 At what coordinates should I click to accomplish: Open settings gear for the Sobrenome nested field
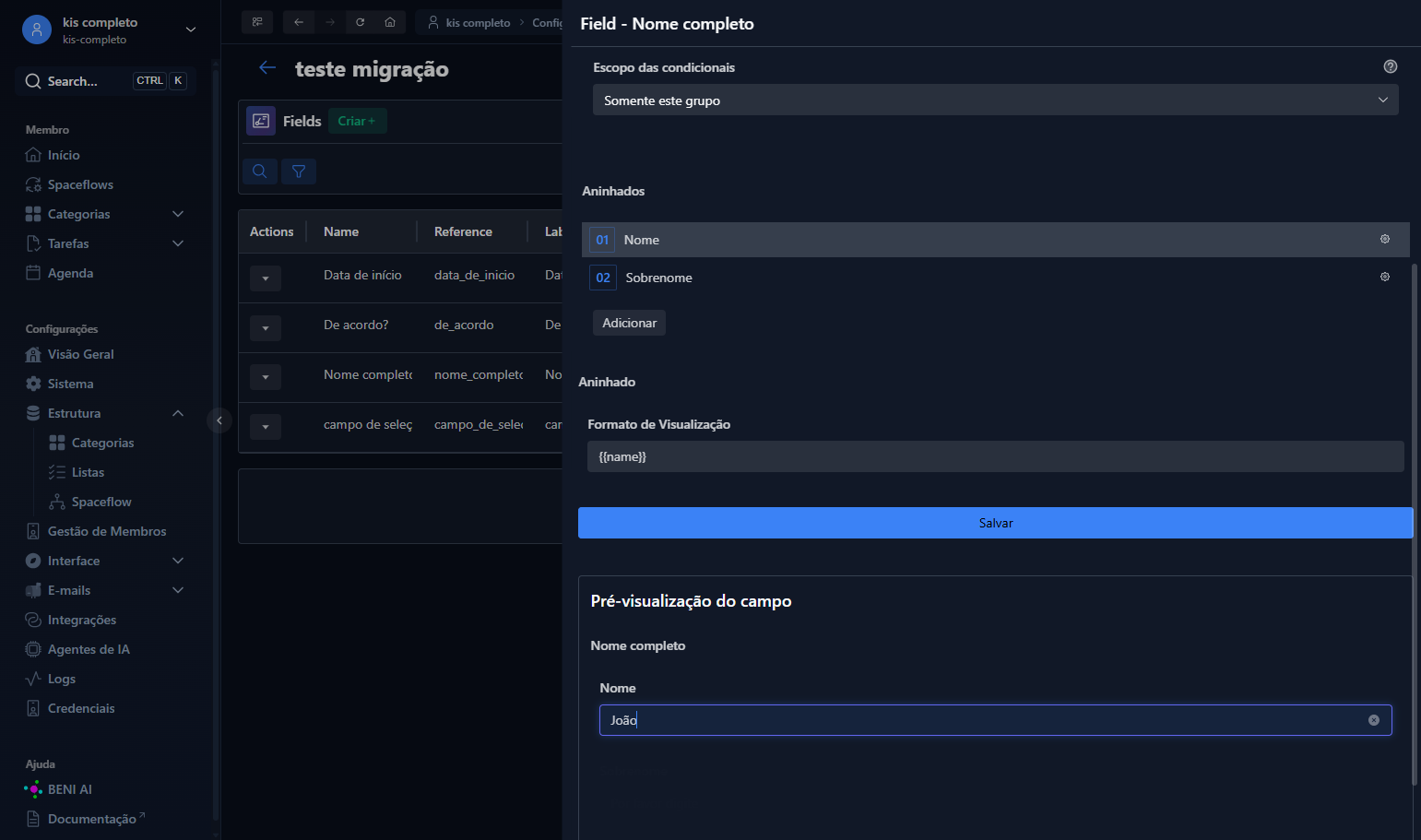1384,277
